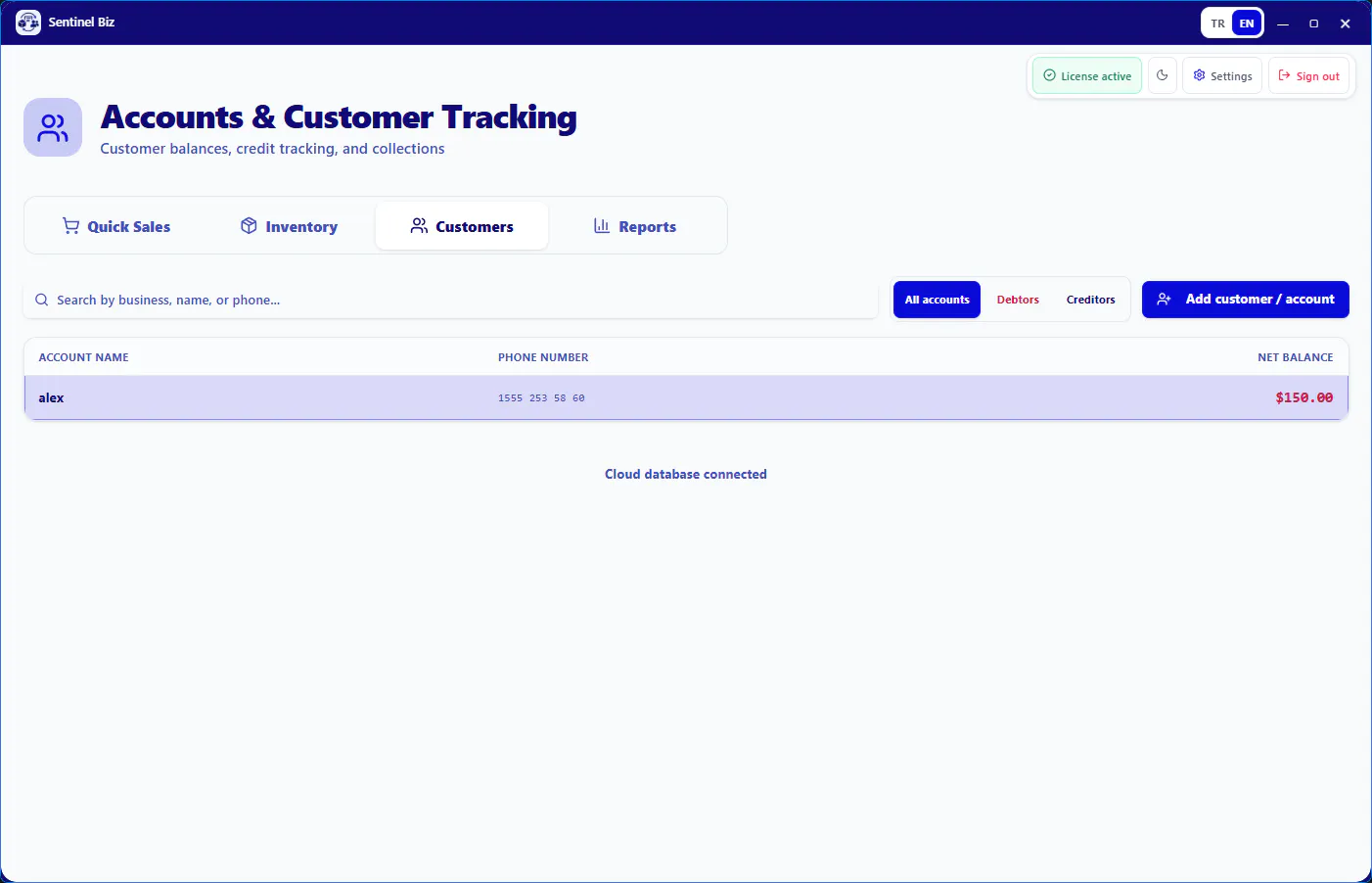Click the phone number 1555 253 58 60
1372x883 pixels.
point(541,398)
